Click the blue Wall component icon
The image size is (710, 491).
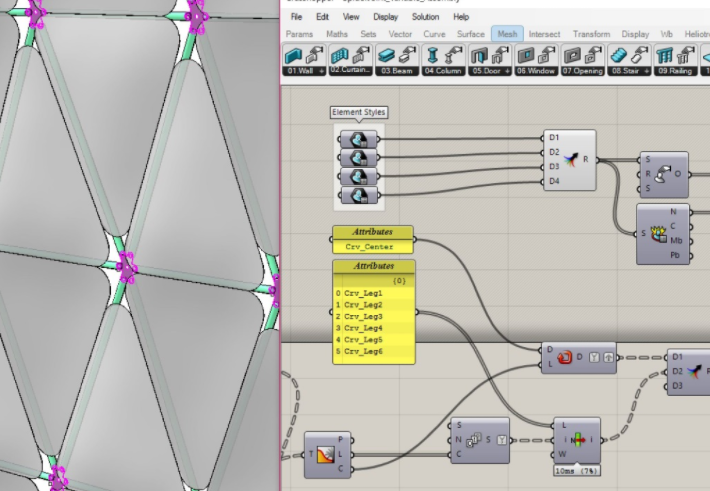pyautogui.click(x=293, y=56)
